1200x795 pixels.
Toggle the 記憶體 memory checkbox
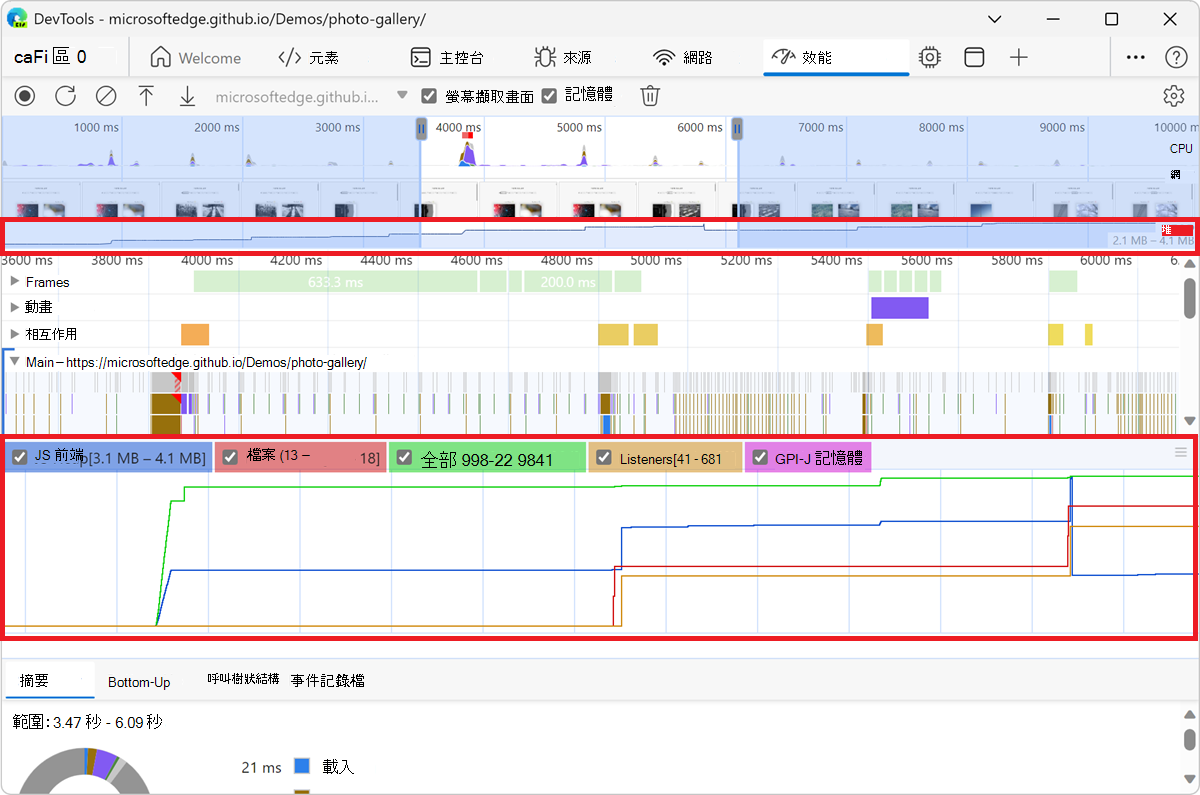point(549,96)
